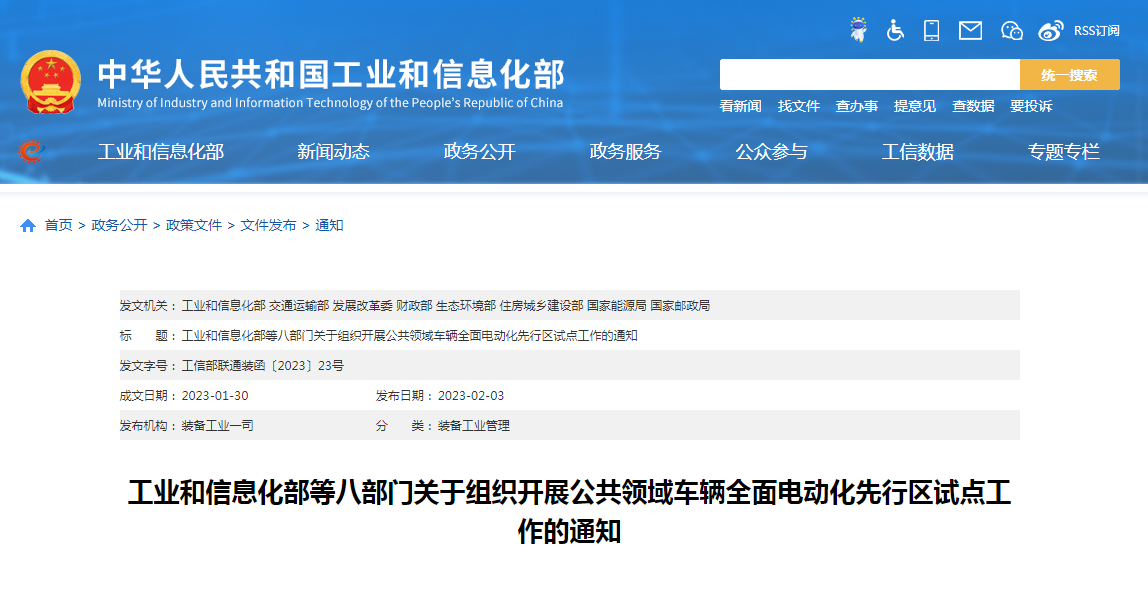Go to 通知 in breadcrumb
This screenshot has width=1148, height=600.
pos(329,225)
